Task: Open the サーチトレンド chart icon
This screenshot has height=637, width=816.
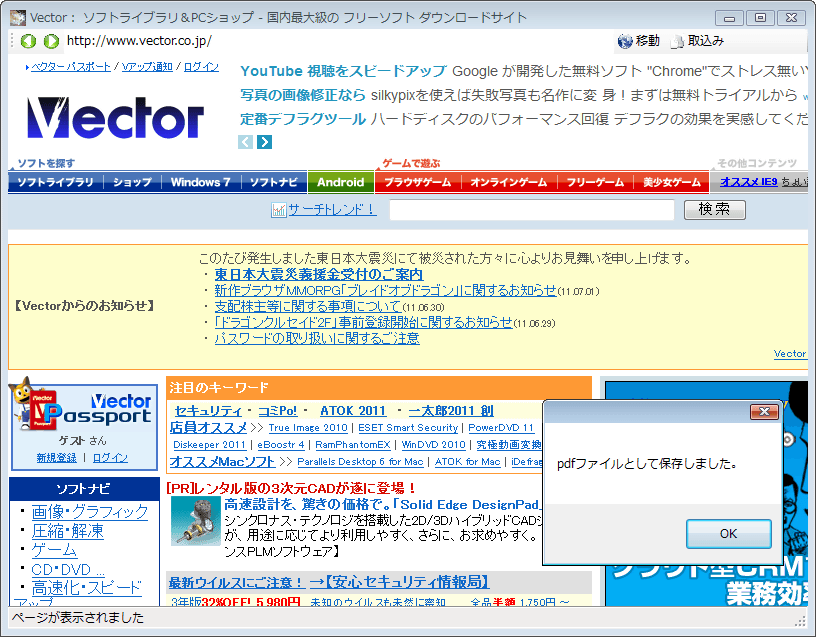Action: (278, 210)
